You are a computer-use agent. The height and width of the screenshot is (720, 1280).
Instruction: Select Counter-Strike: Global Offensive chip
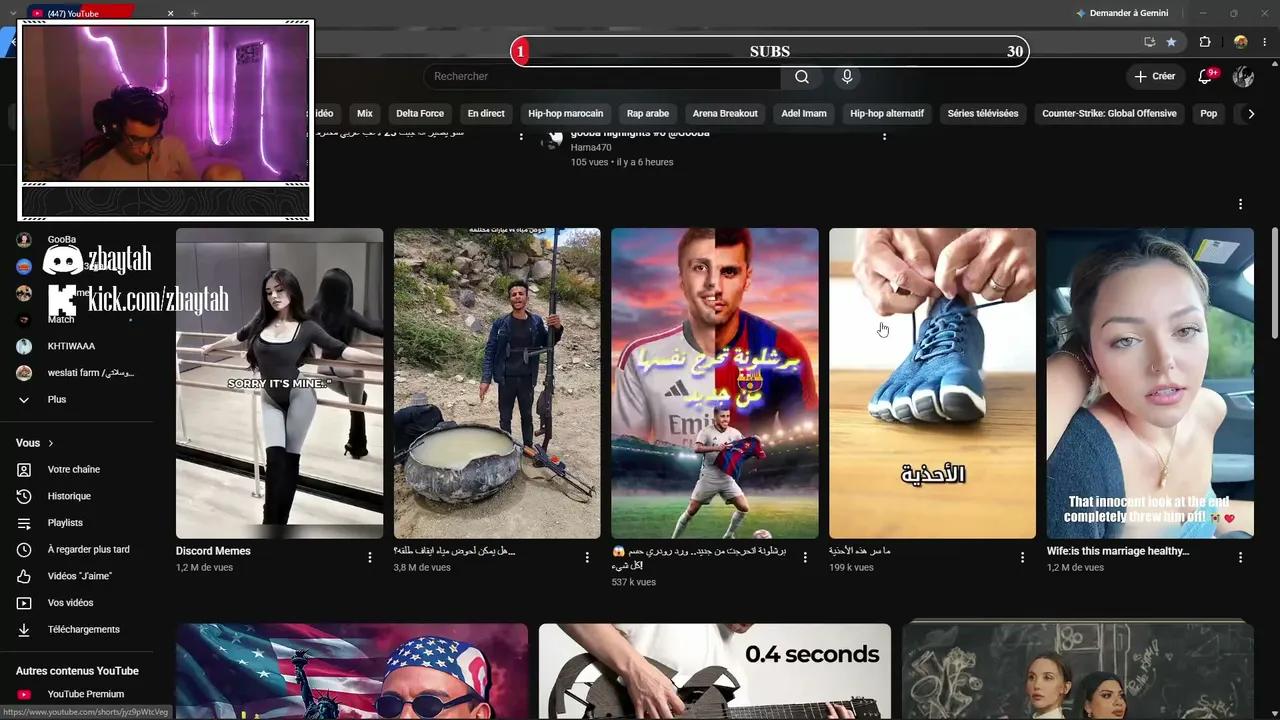1109,113
